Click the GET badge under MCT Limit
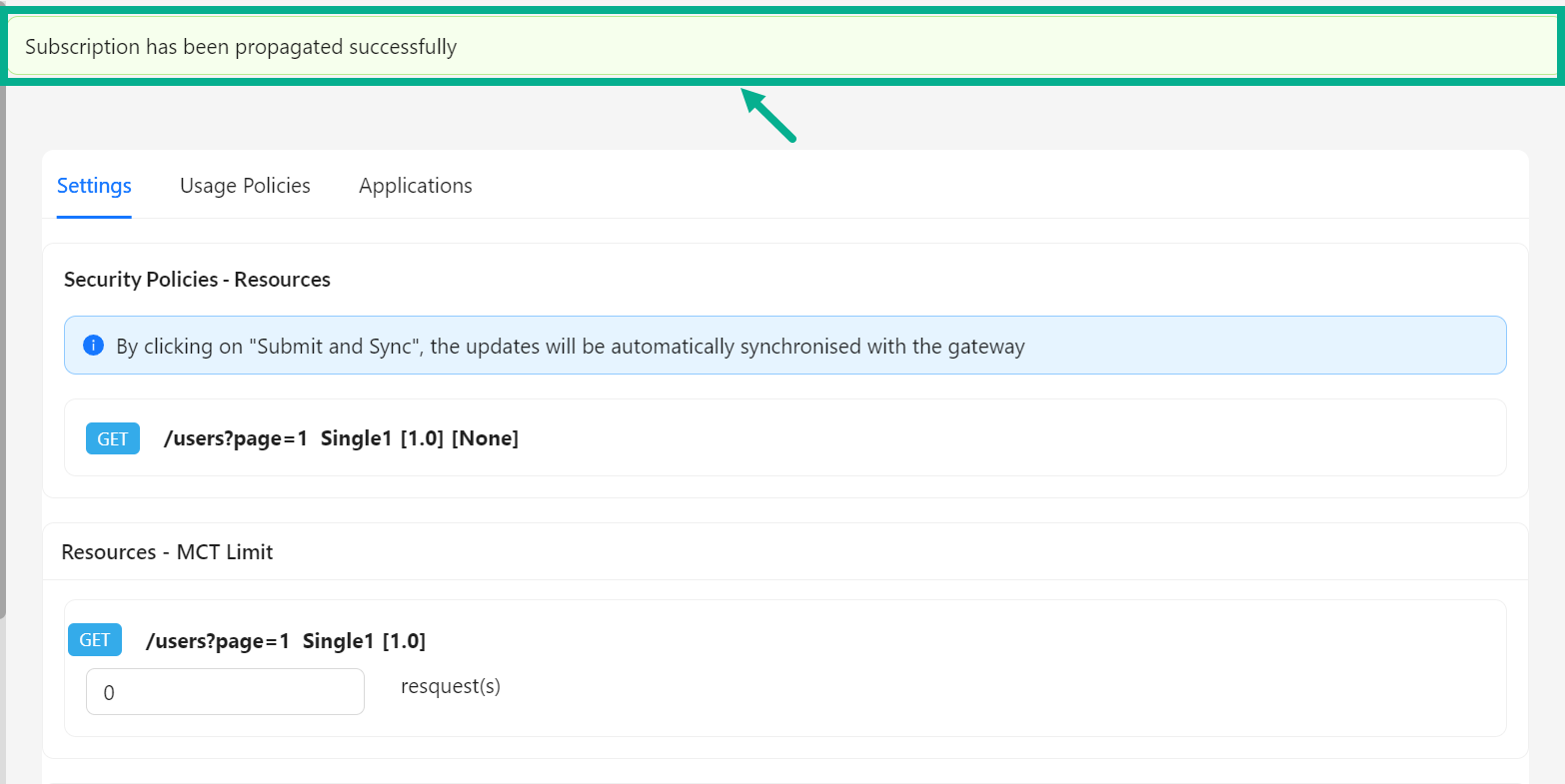This screenshot has width=1565, height=784. [x=95, y=640]
